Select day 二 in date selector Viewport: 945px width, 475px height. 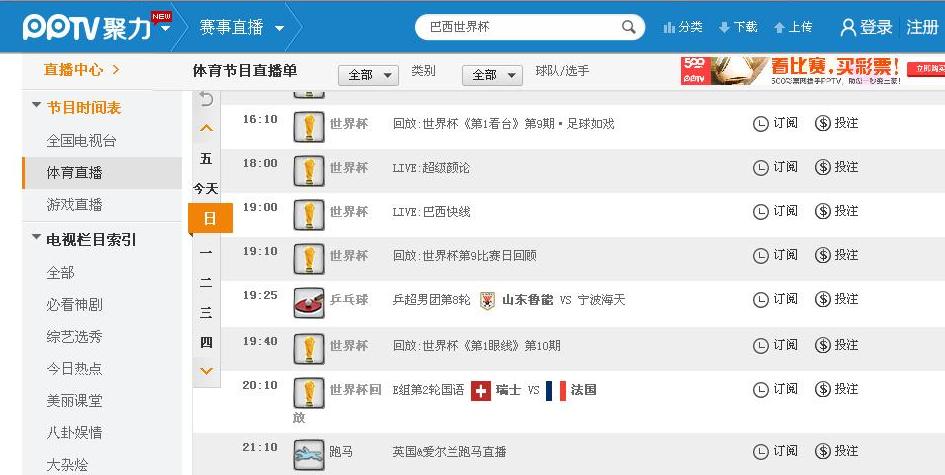pyautogui.click(x=206, y=282)
